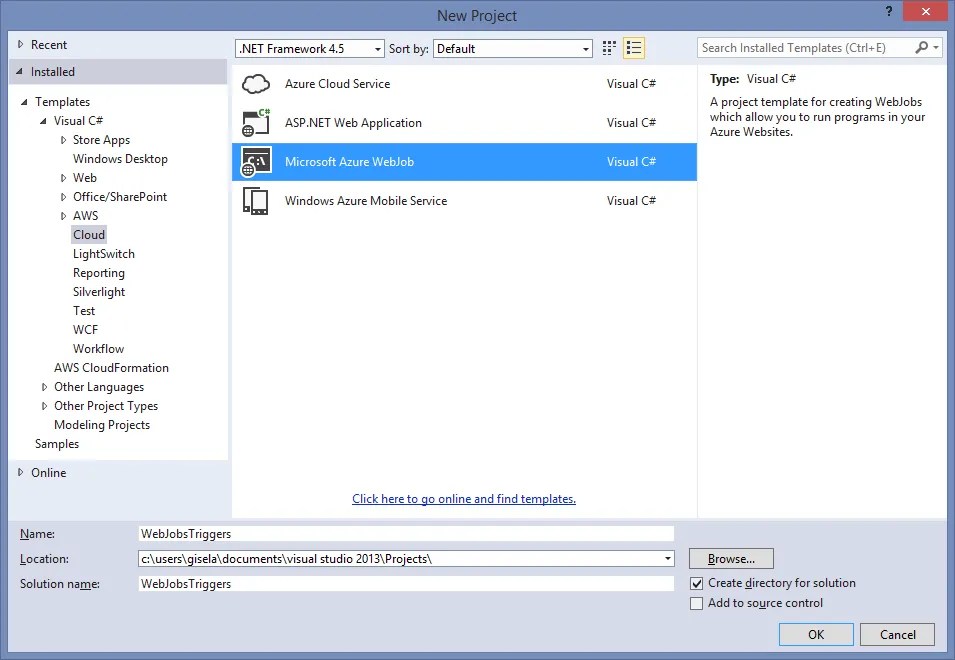This screenshot has height=660, width=955.
Task: Click the Azure Cloud Service cloud icon
Action: pos(256,84)
